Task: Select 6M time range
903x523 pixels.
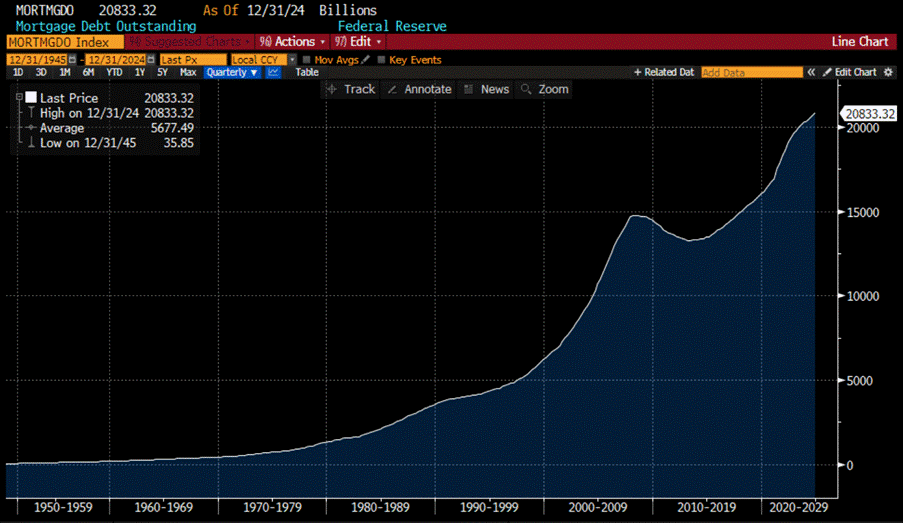Action: (x=88, y=72)
